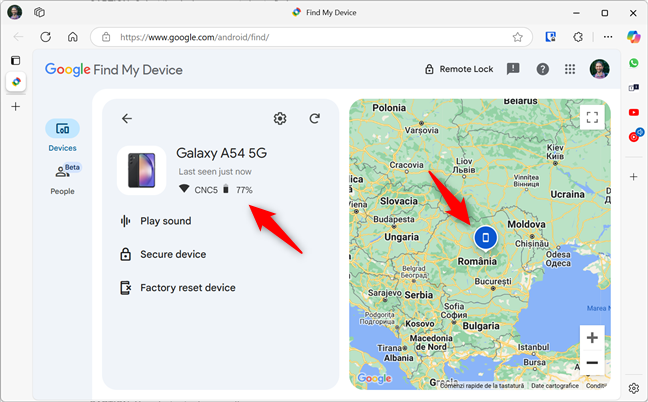Open the workspaces icon in title bar
The width and height of the screenshot is (648, 402).
click(x=39, y=12)
